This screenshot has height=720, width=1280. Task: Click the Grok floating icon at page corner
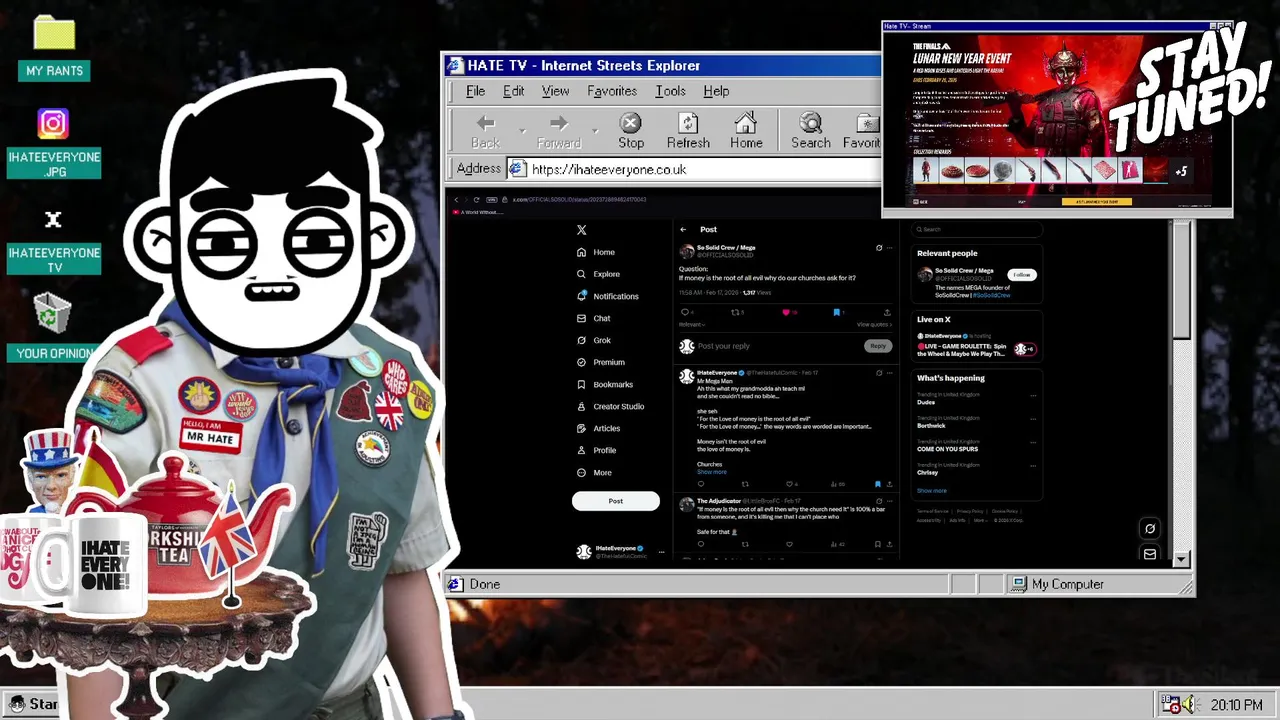point(1150,529)
